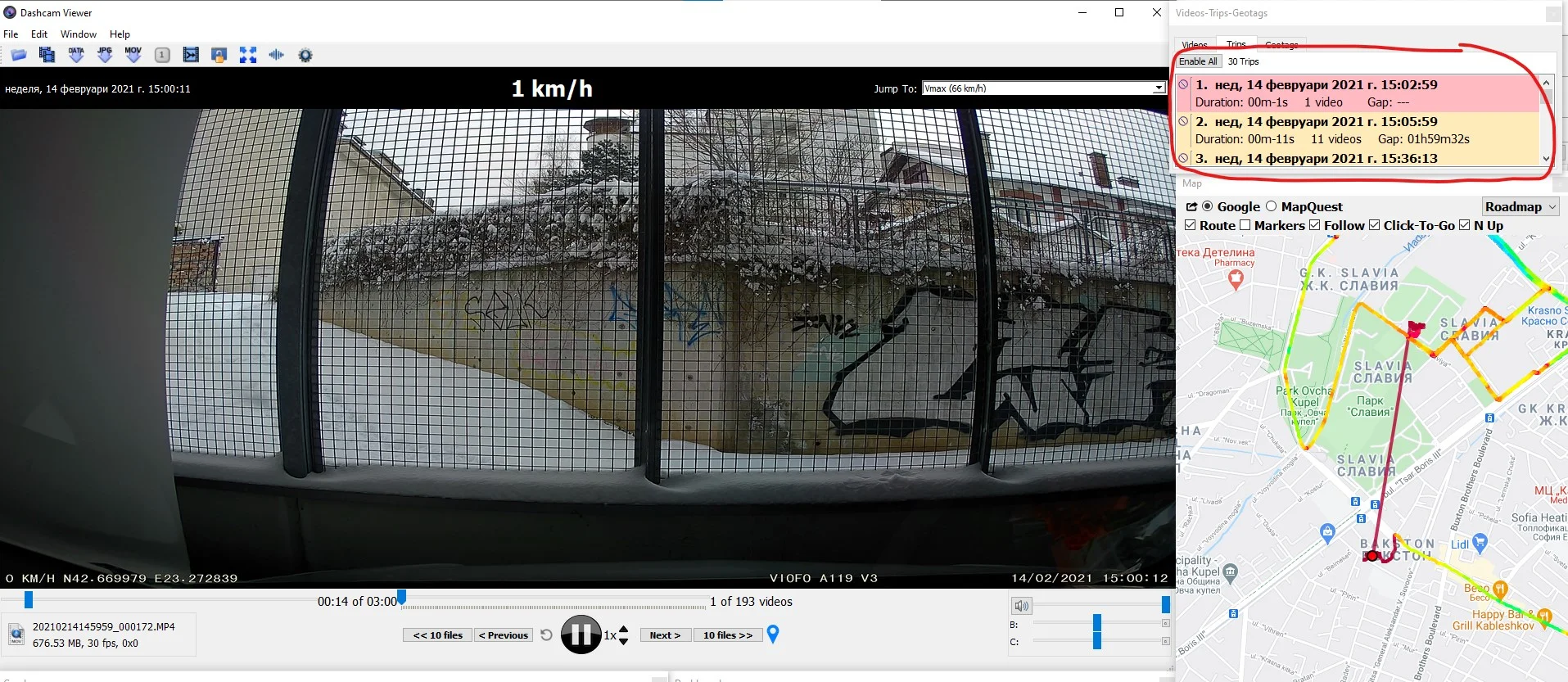Toggle the Click-To-Go checkbox
The height and width of the screenshot is (682, 1568).
click(1374, 225)
